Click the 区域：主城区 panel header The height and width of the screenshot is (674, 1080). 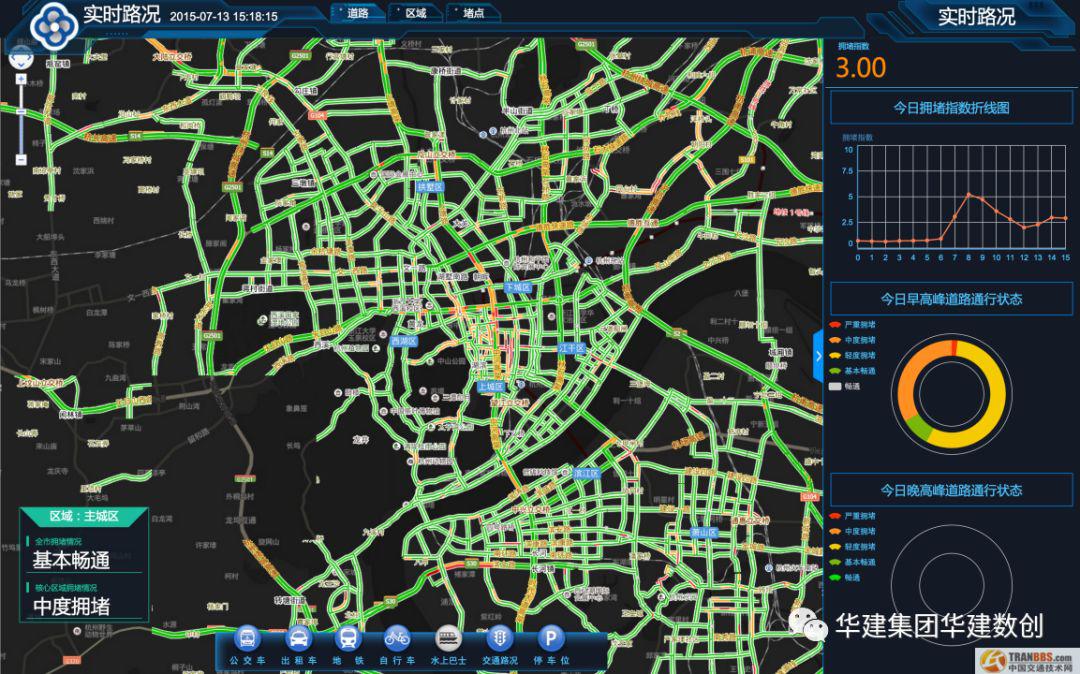coord(84,516)
